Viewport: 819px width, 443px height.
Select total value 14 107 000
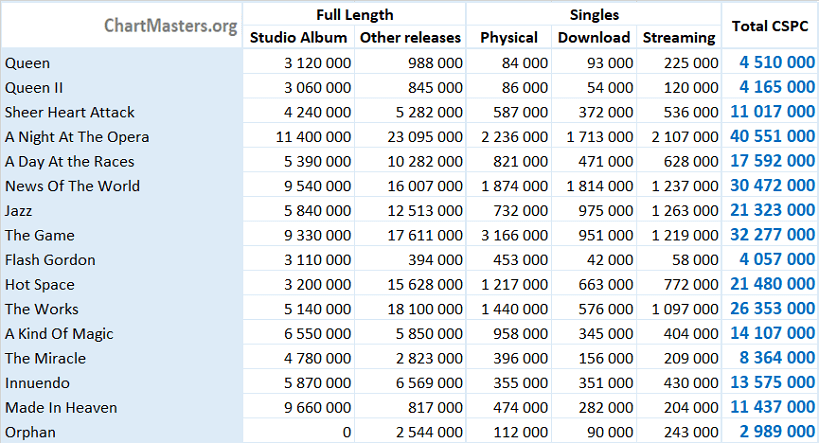pyautogui.click(x=773, y=333)
